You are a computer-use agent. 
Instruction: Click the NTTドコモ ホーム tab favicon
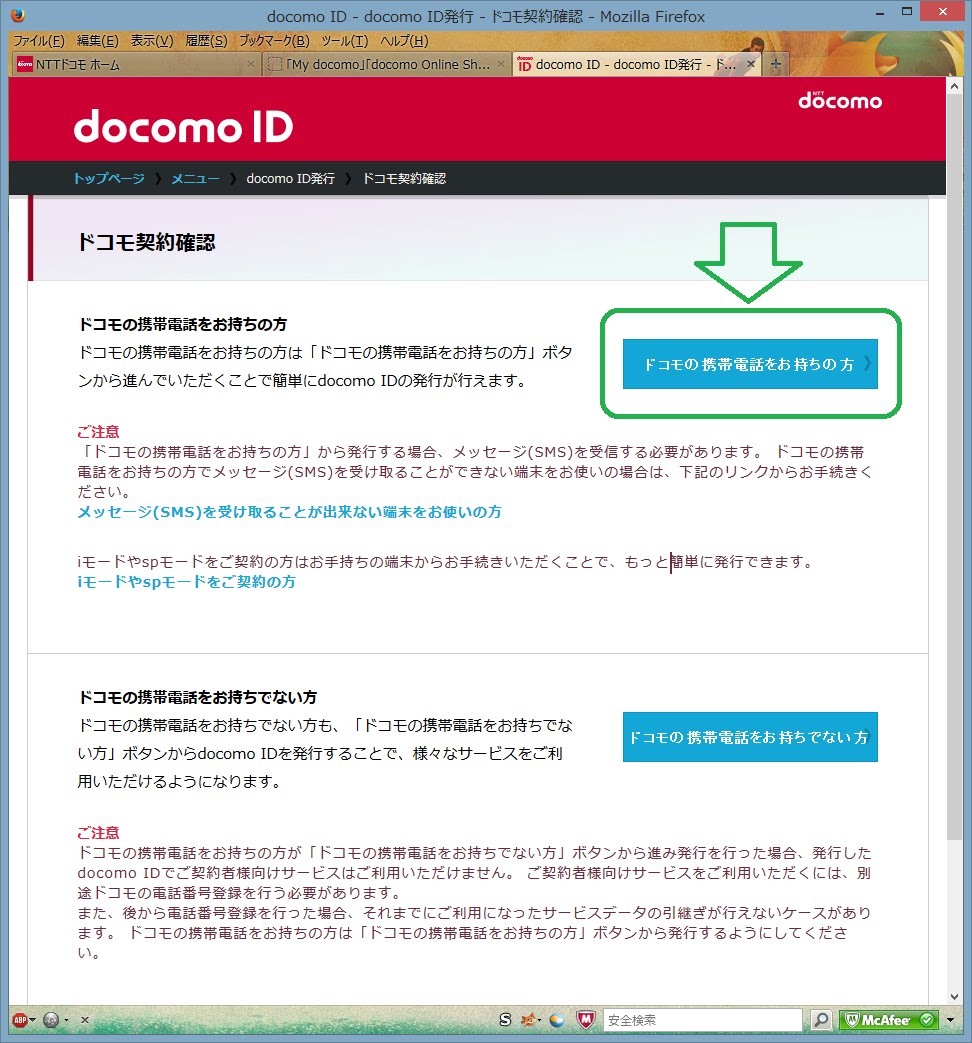(x=25, y=64)
